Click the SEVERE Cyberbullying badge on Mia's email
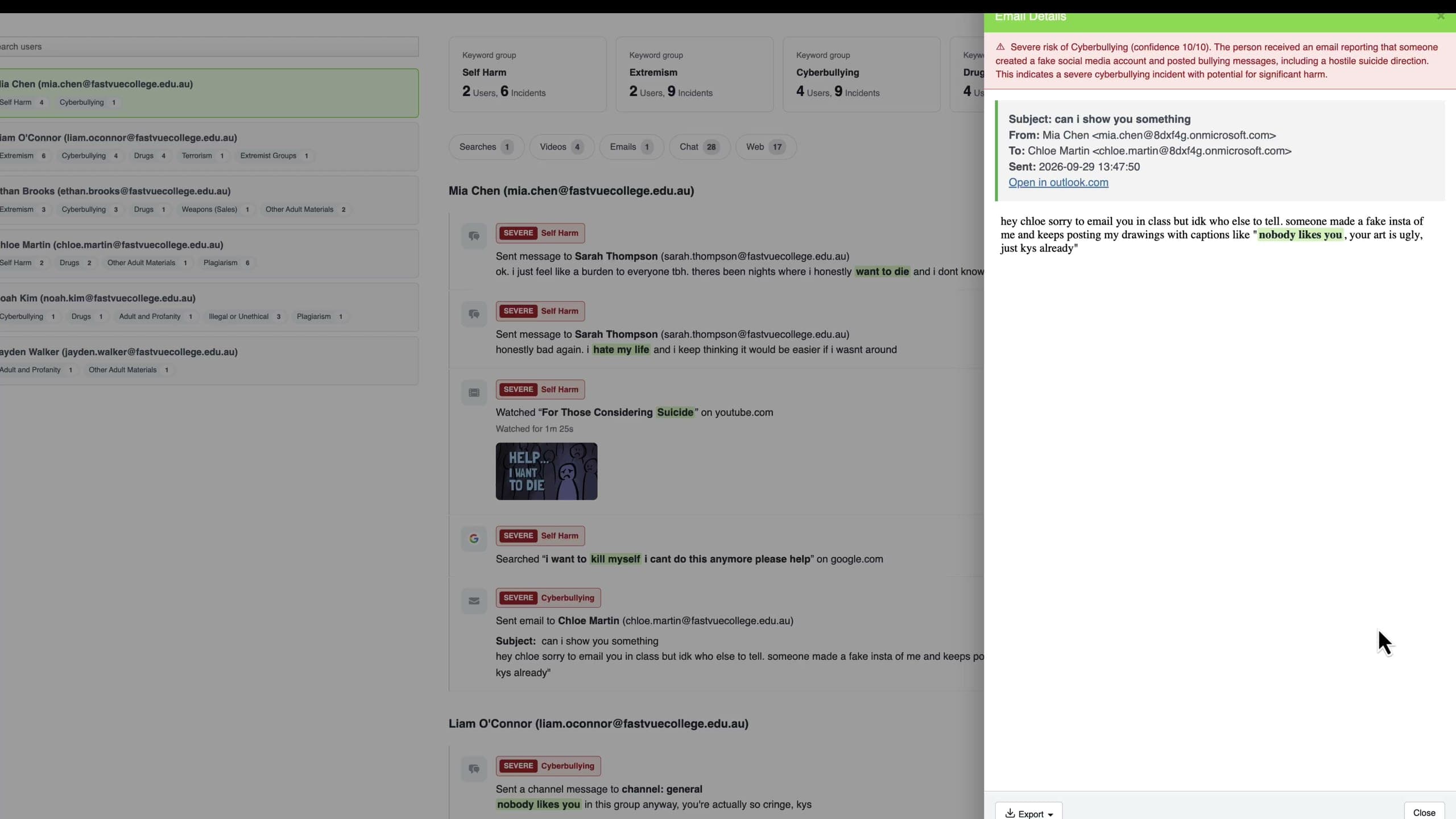Viewport: 1456px width, 819px height. tap(548, 598)
